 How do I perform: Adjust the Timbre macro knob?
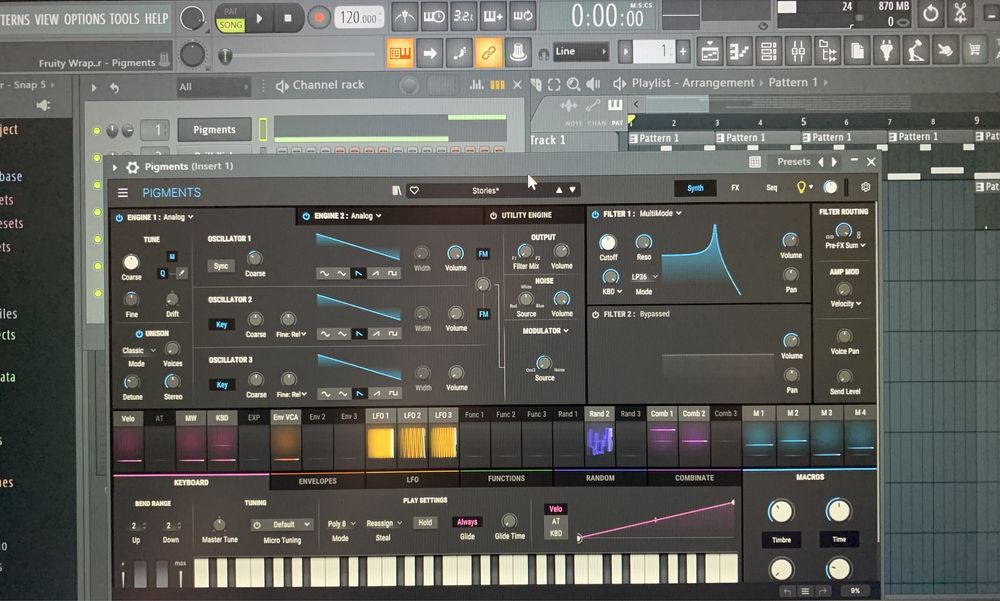click(781, 512)
